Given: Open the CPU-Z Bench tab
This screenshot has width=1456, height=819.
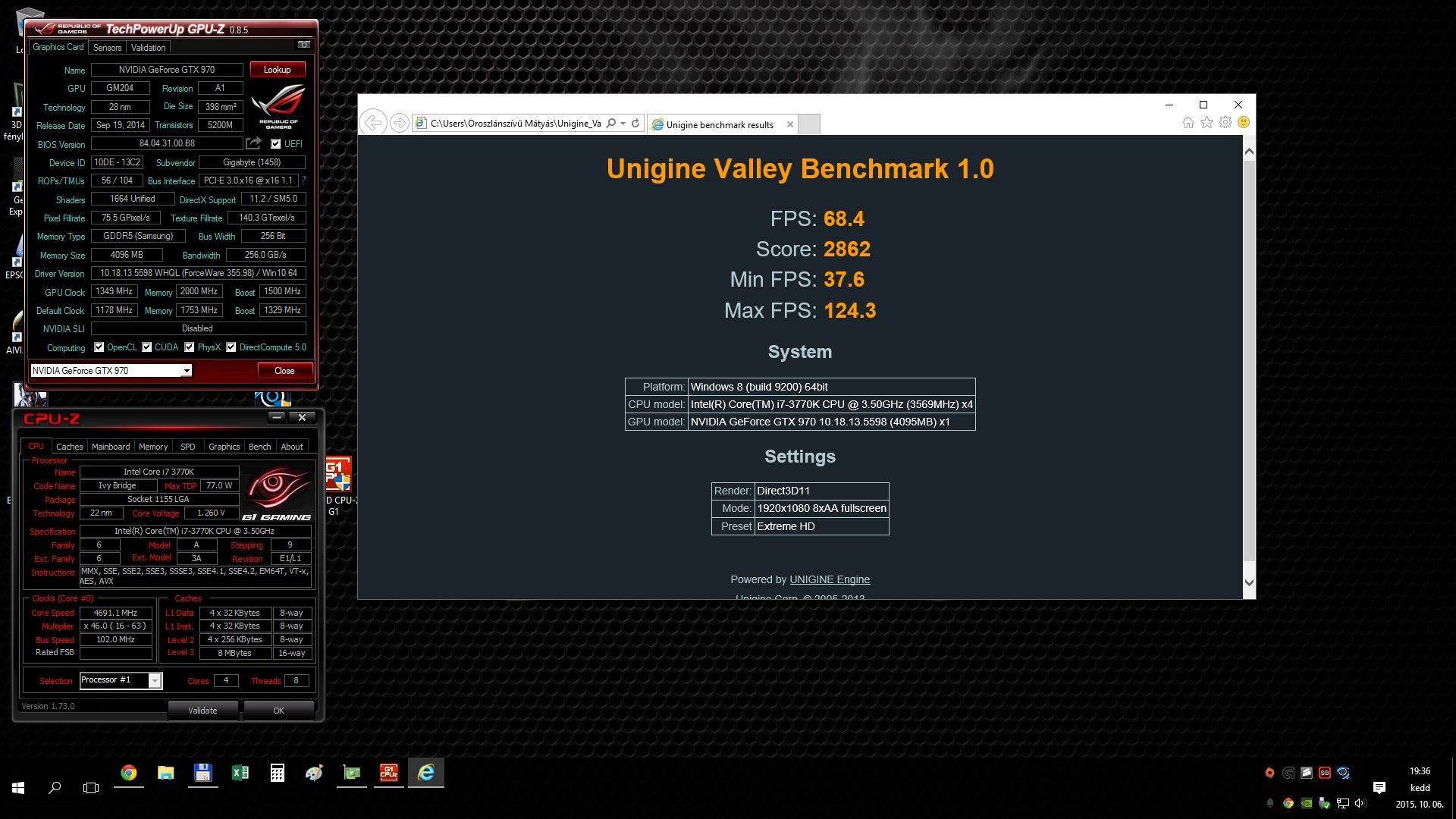Looking at the screenshot, I should pos(260,447).
